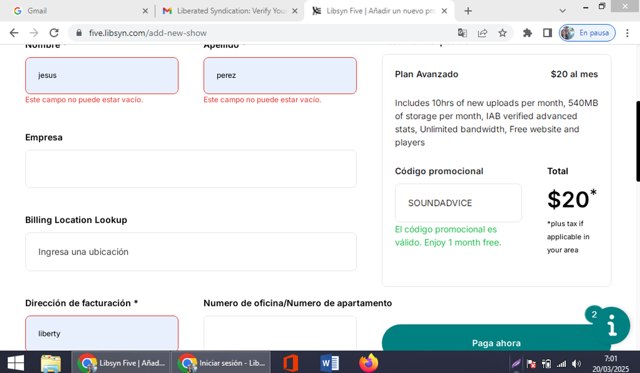
Task: Open the tab search chevron
Action: pyautogui.click(x=562, y=11)
